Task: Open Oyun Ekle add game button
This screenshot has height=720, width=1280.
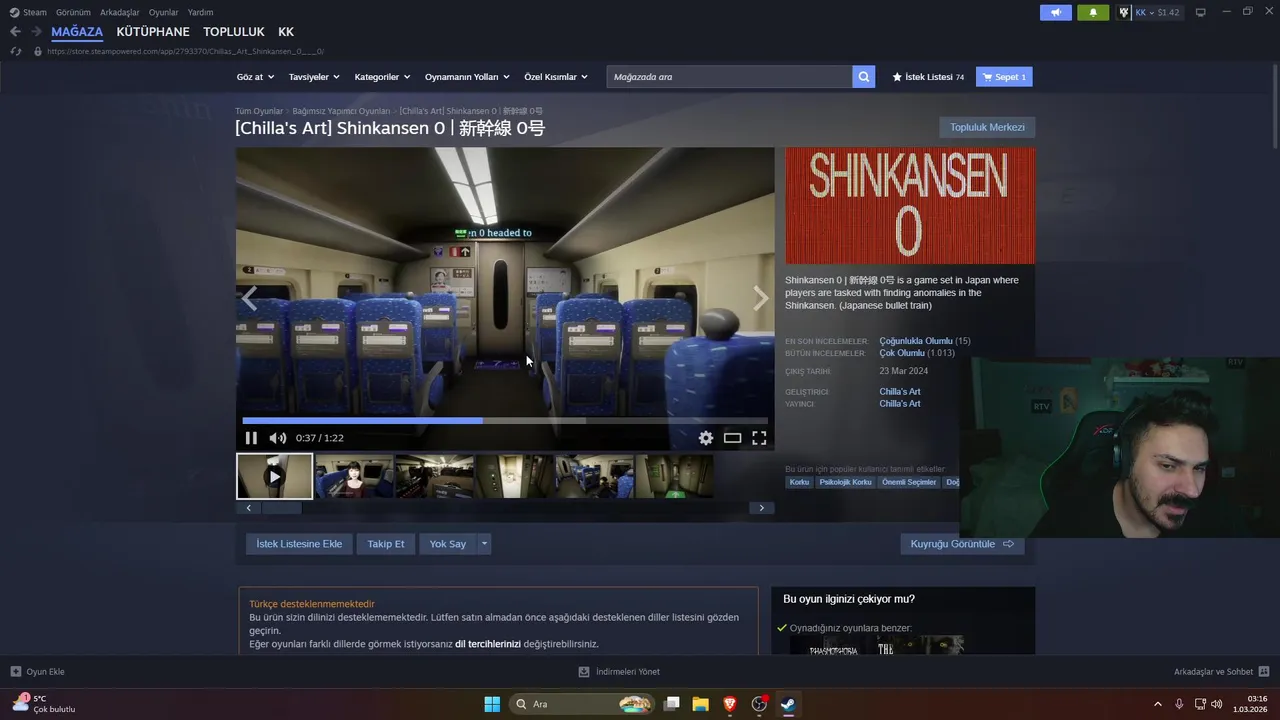Action: (x=37, y=672)
